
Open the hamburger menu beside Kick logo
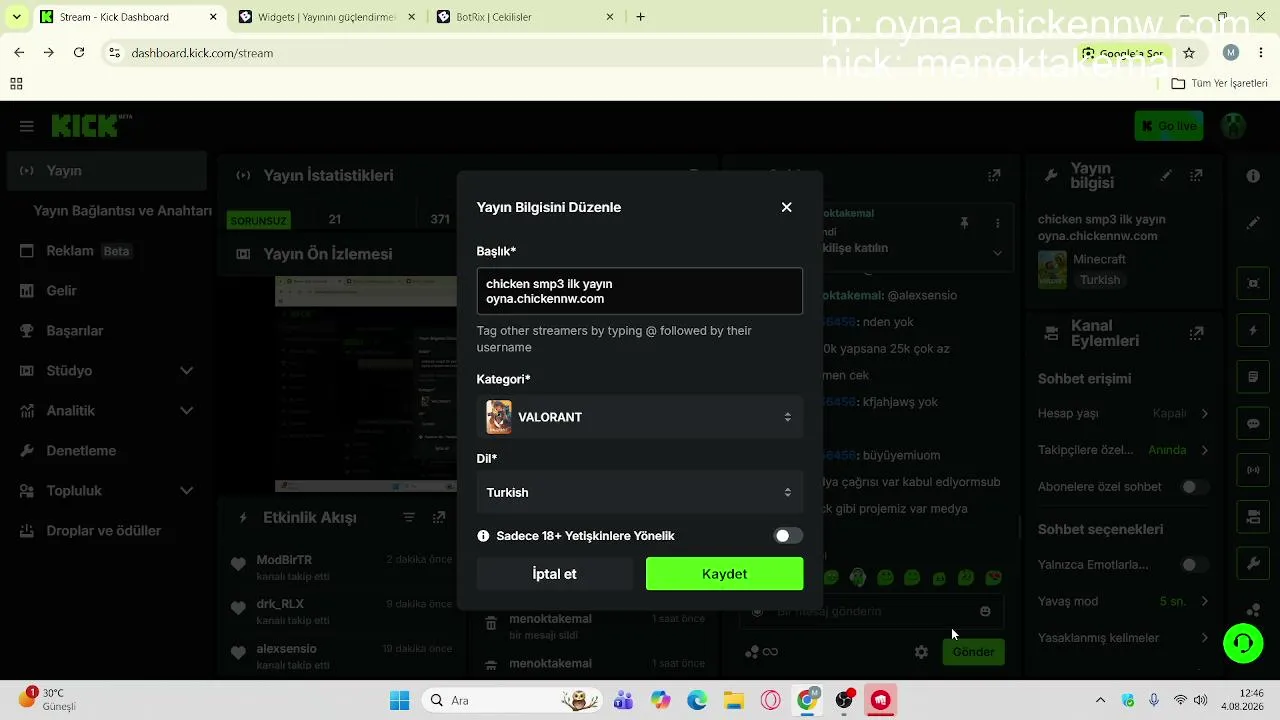[27, 126]
